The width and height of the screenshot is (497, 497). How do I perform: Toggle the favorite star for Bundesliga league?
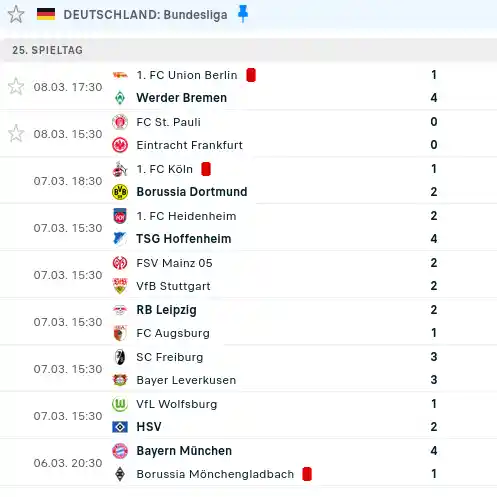[16, 15]
